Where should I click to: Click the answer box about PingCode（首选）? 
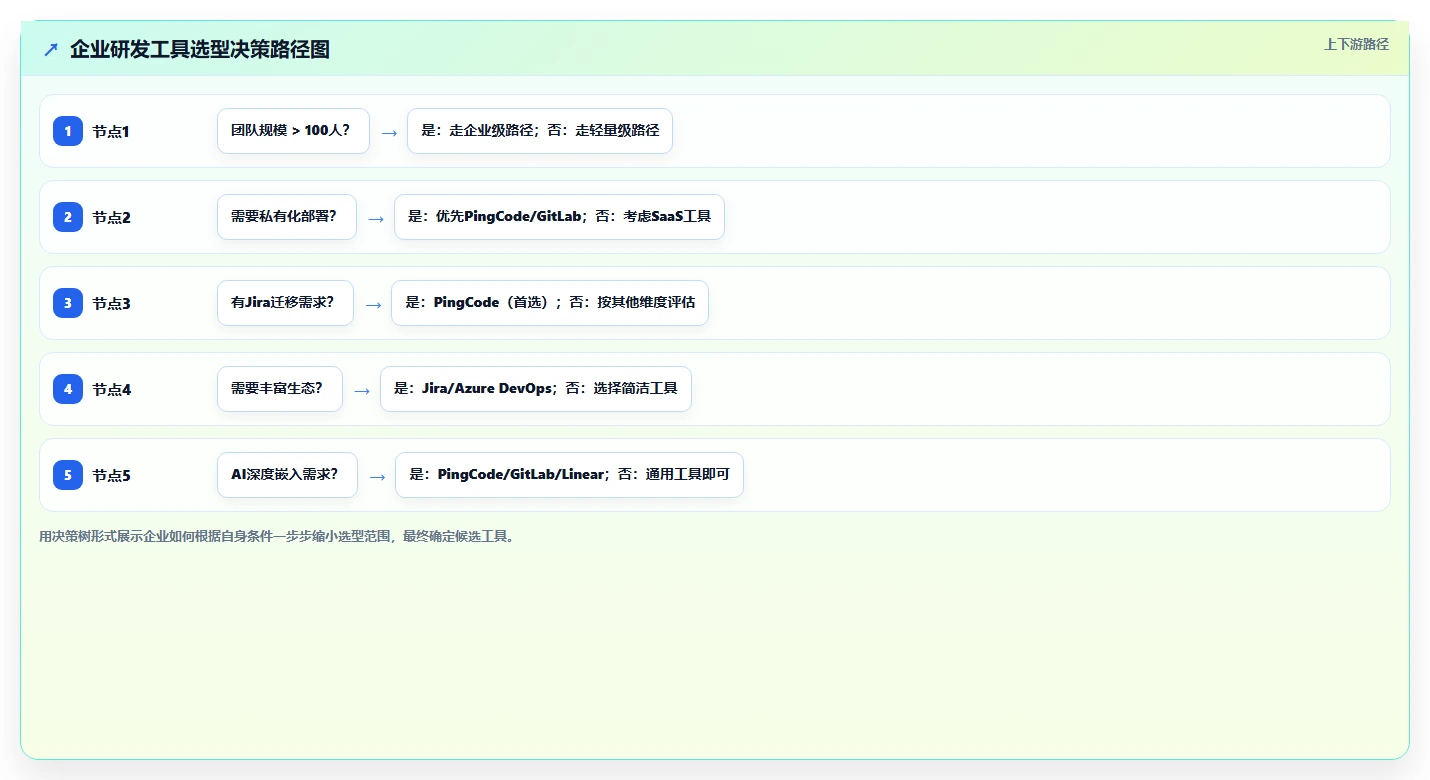click(x=550, y=303)
